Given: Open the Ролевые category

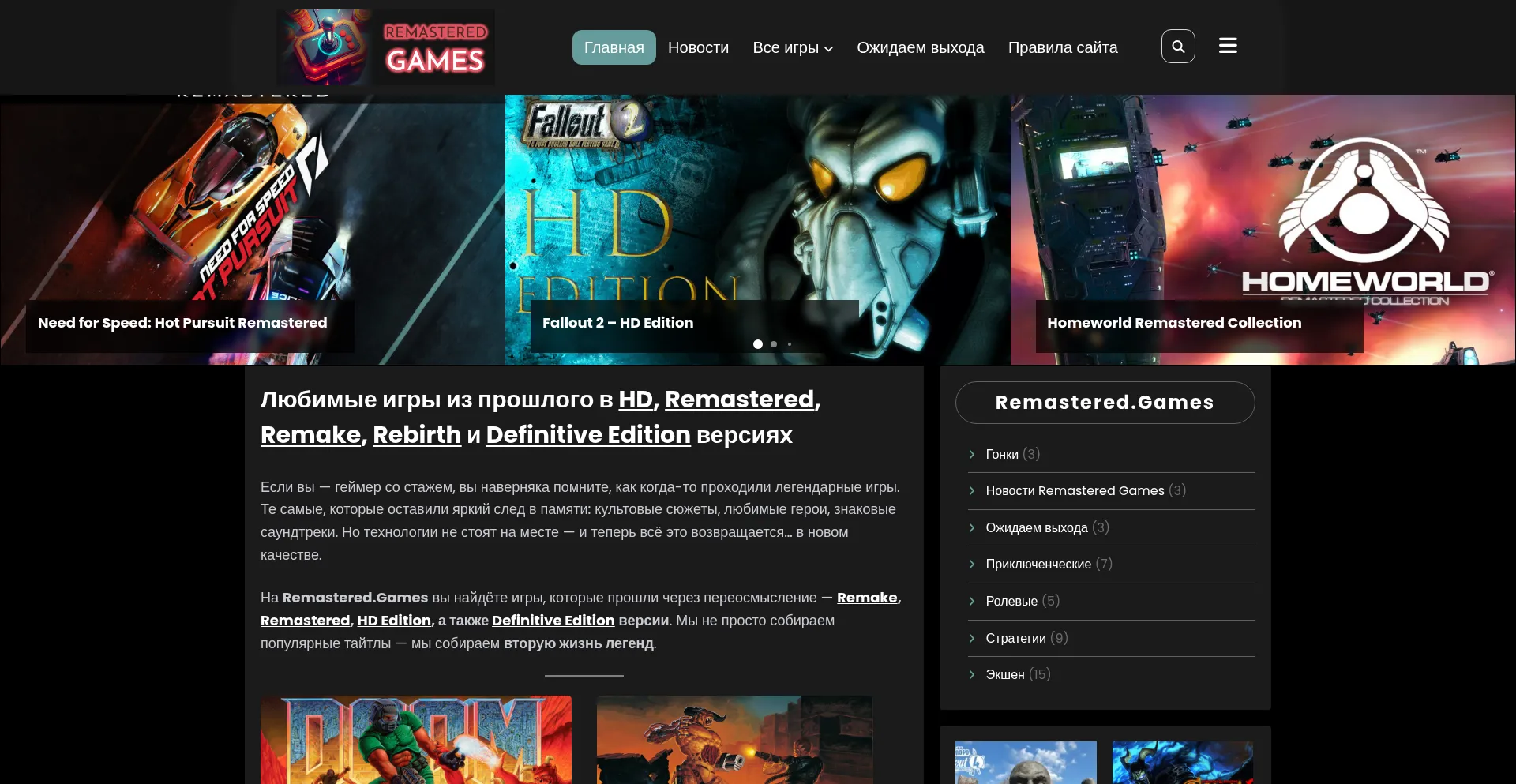Looking at the screenshot, I should (x=1011, y=601).
